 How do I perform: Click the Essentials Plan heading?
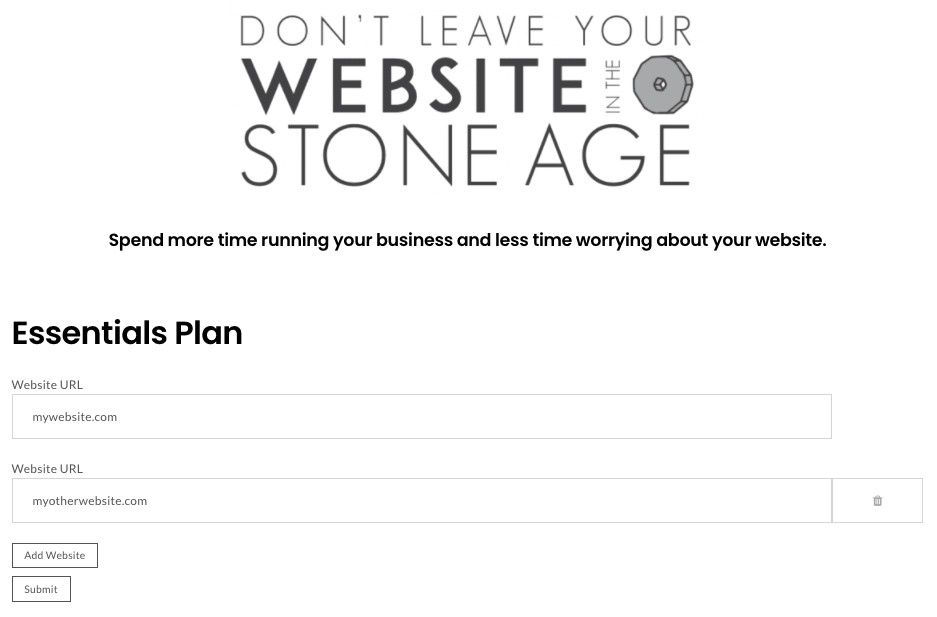click(x=127, y=333)
